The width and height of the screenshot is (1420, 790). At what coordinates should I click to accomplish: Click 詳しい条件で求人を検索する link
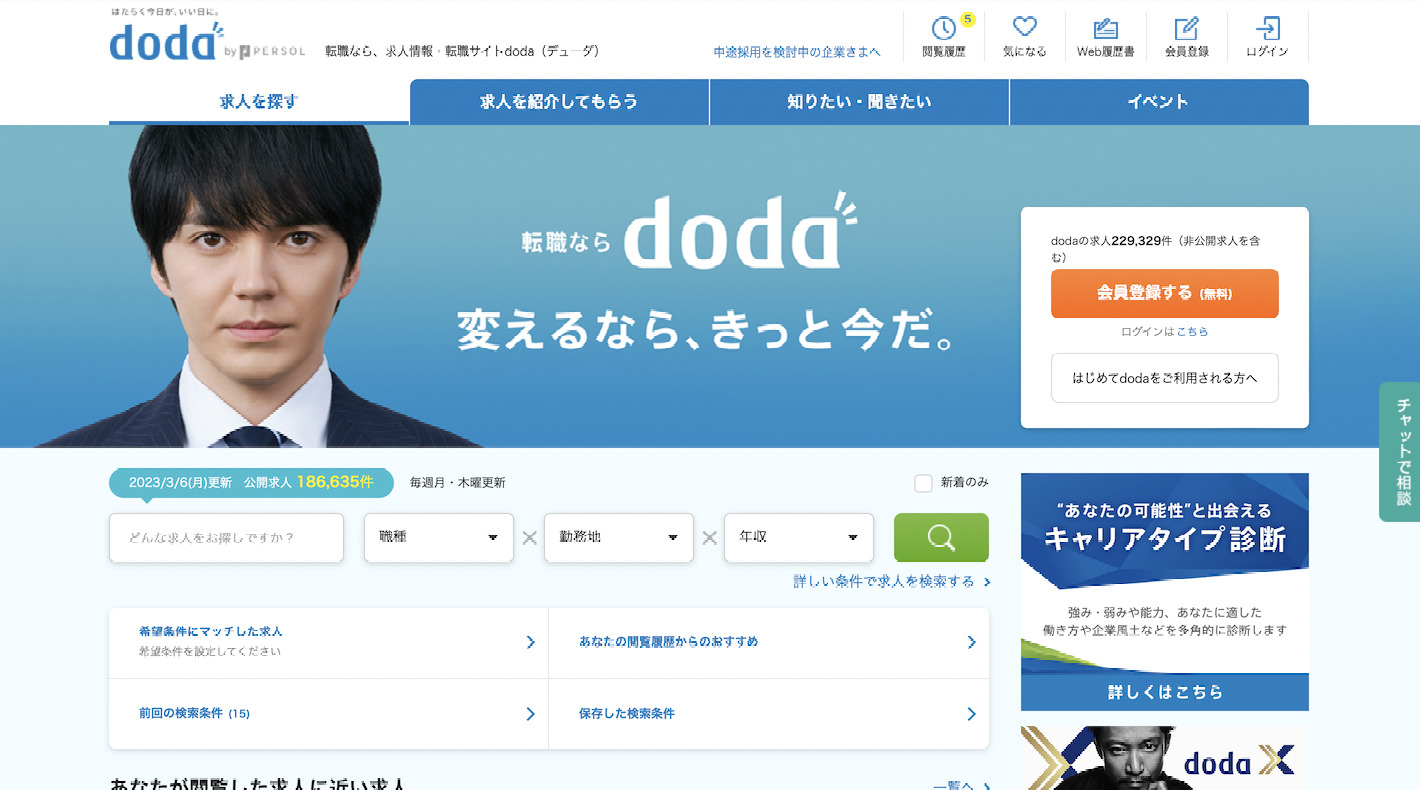(x=892, y=582)
